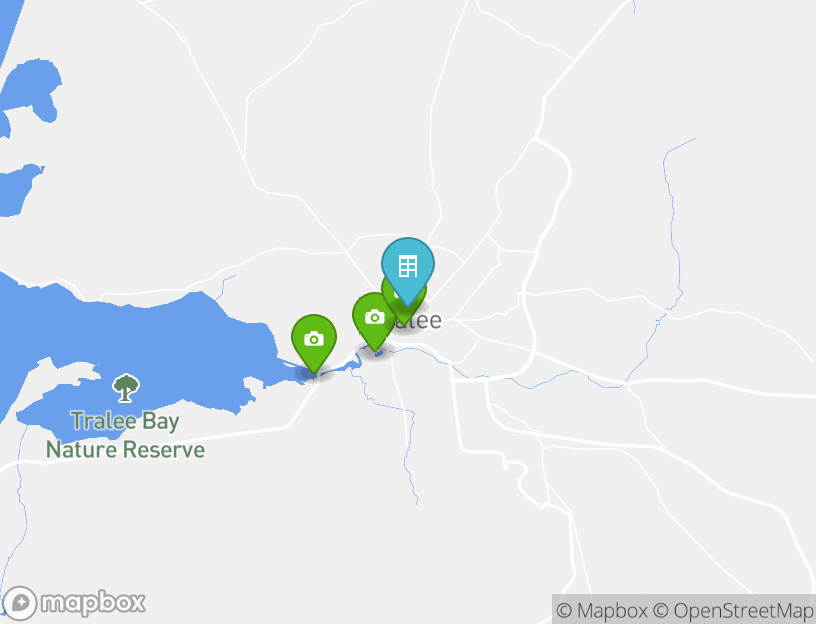Click the camera glyph in the bay marker
The height and width of the screenshot is (624, 816).
click(314, 339)
